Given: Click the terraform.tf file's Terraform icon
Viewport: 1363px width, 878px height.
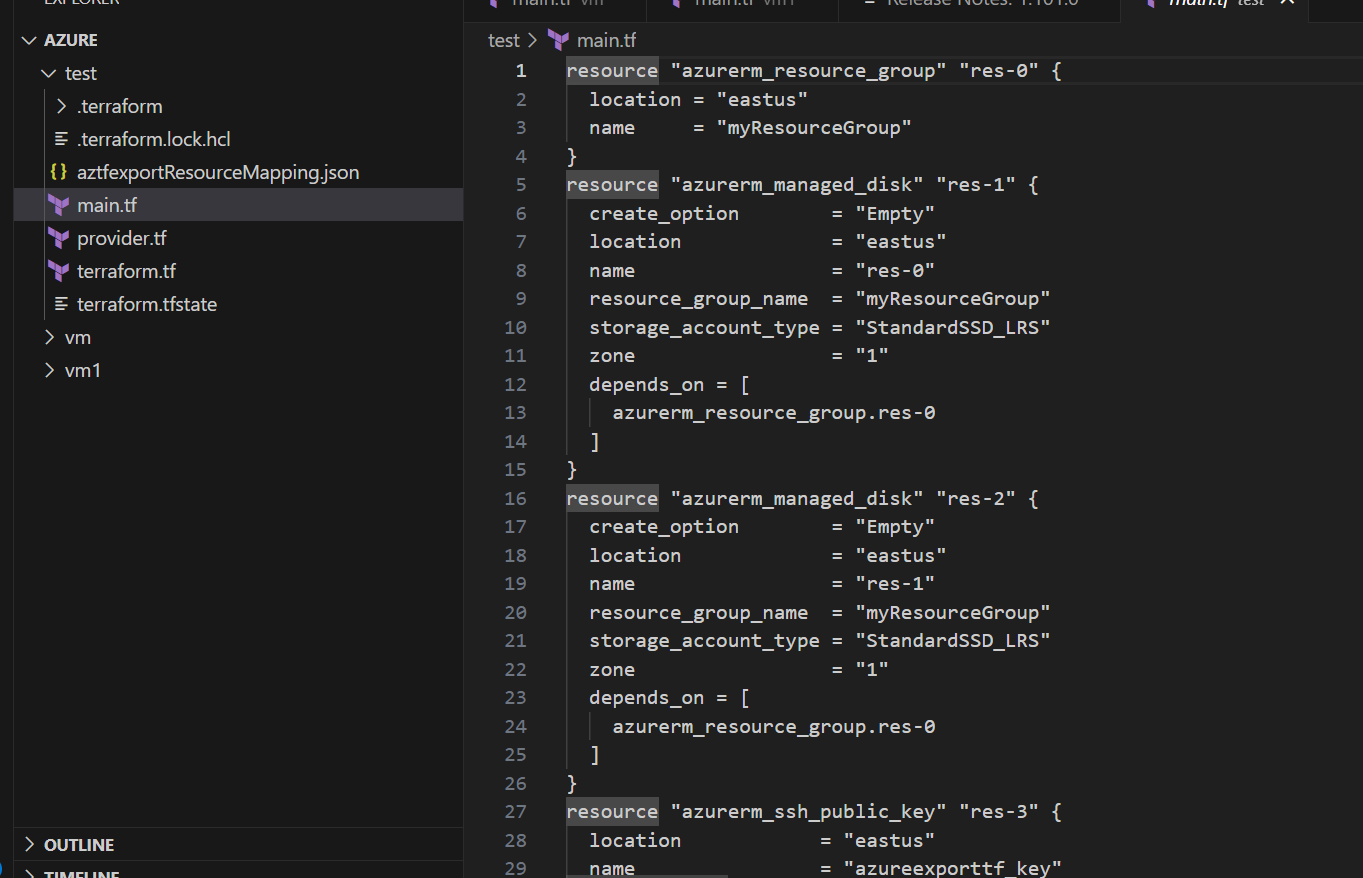Looking at the screenshot, I should [x=59, y=271].
